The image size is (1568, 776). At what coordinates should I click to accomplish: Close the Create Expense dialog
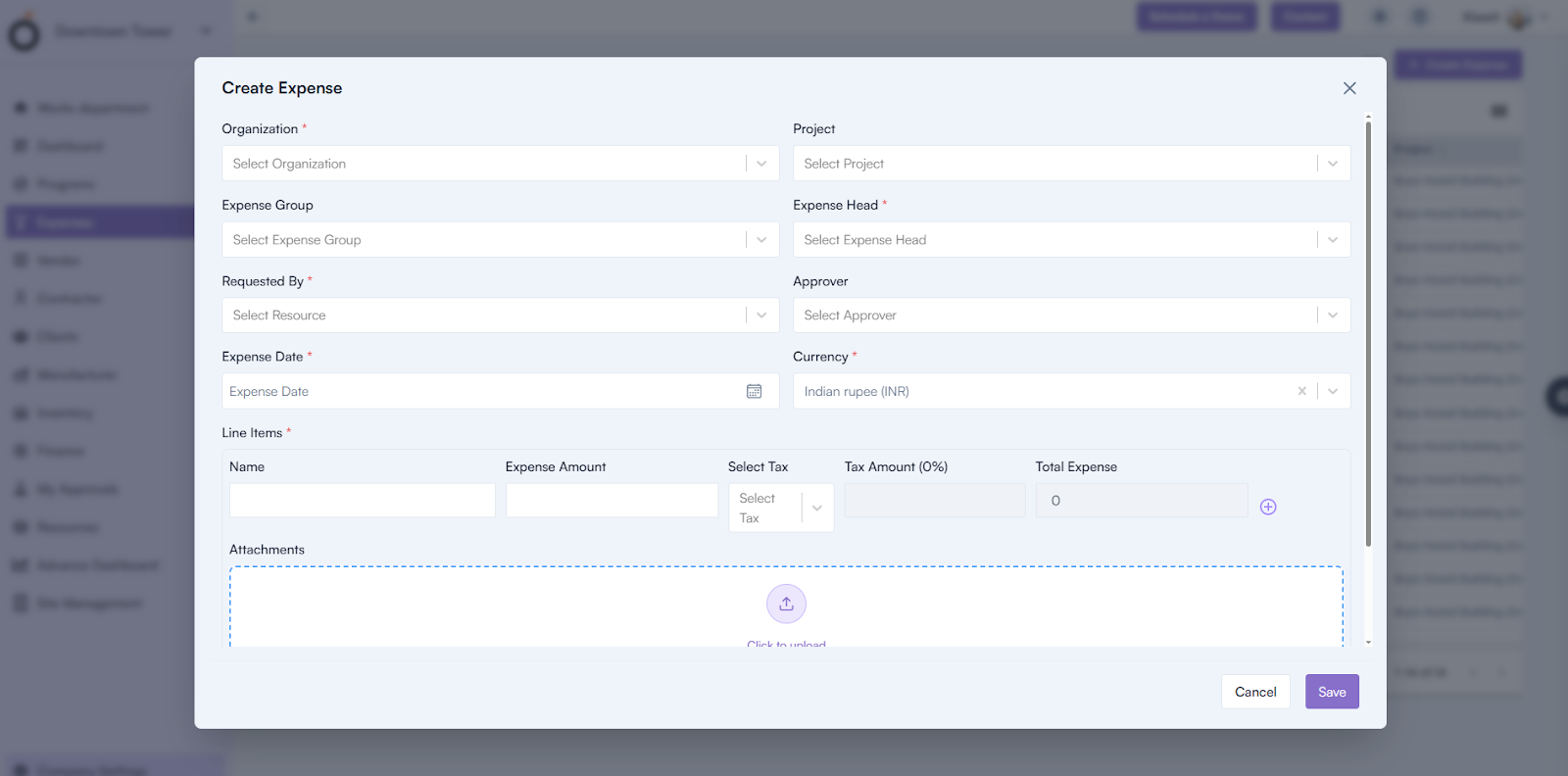1349,88
